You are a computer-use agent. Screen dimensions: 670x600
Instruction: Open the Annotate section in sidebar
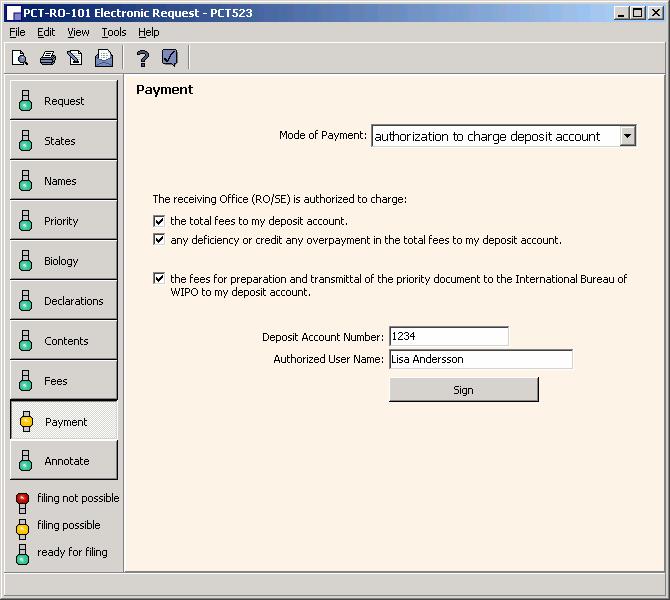(x=63, y=461)
